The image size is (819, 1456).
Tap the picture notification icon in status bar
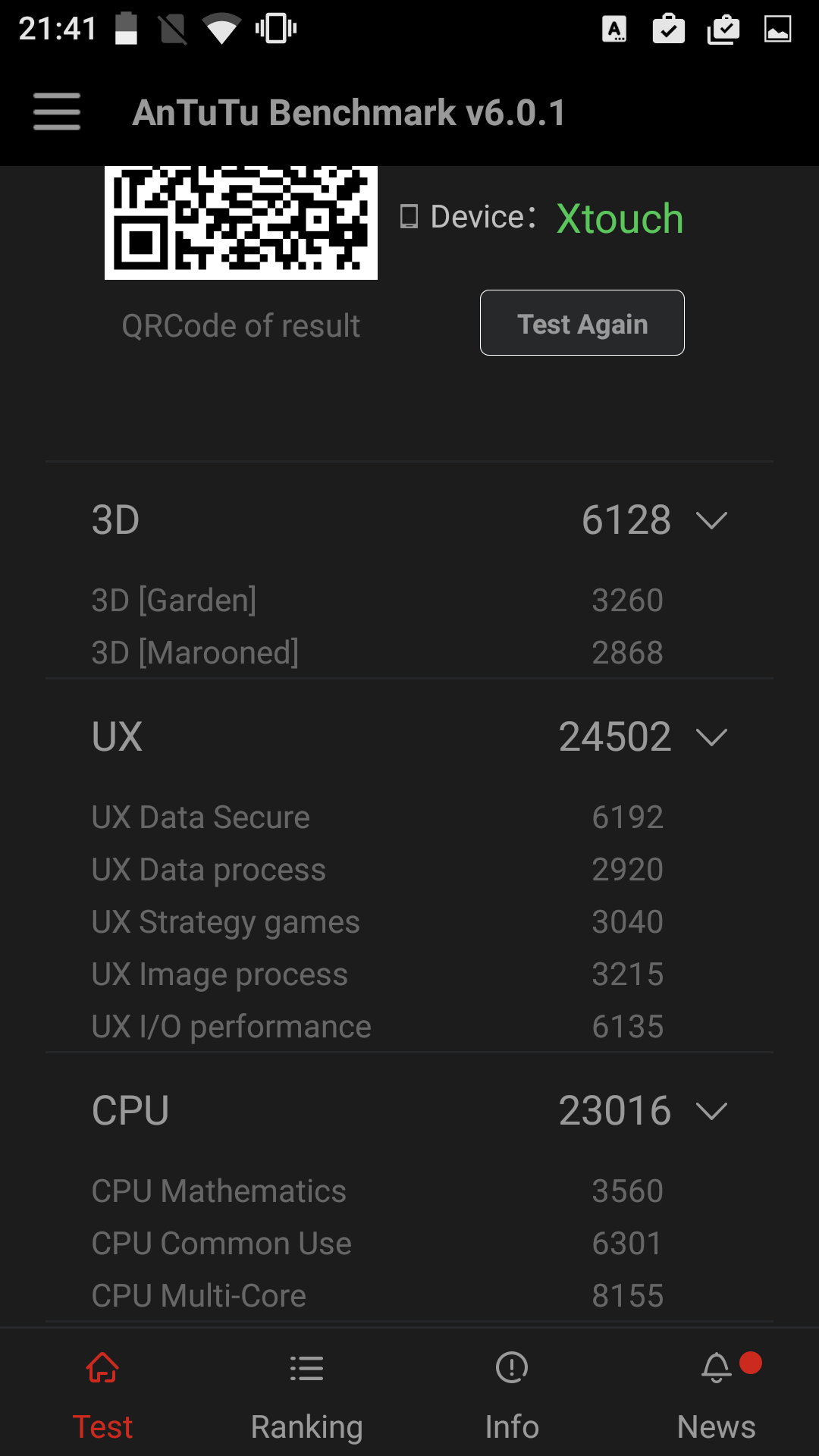point(777,30)
